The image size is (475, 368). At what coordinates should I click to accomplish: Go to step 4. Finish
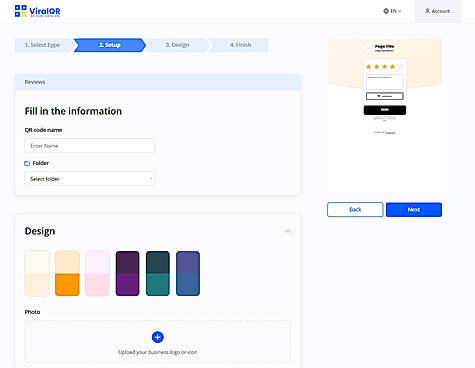pos(240,45)
